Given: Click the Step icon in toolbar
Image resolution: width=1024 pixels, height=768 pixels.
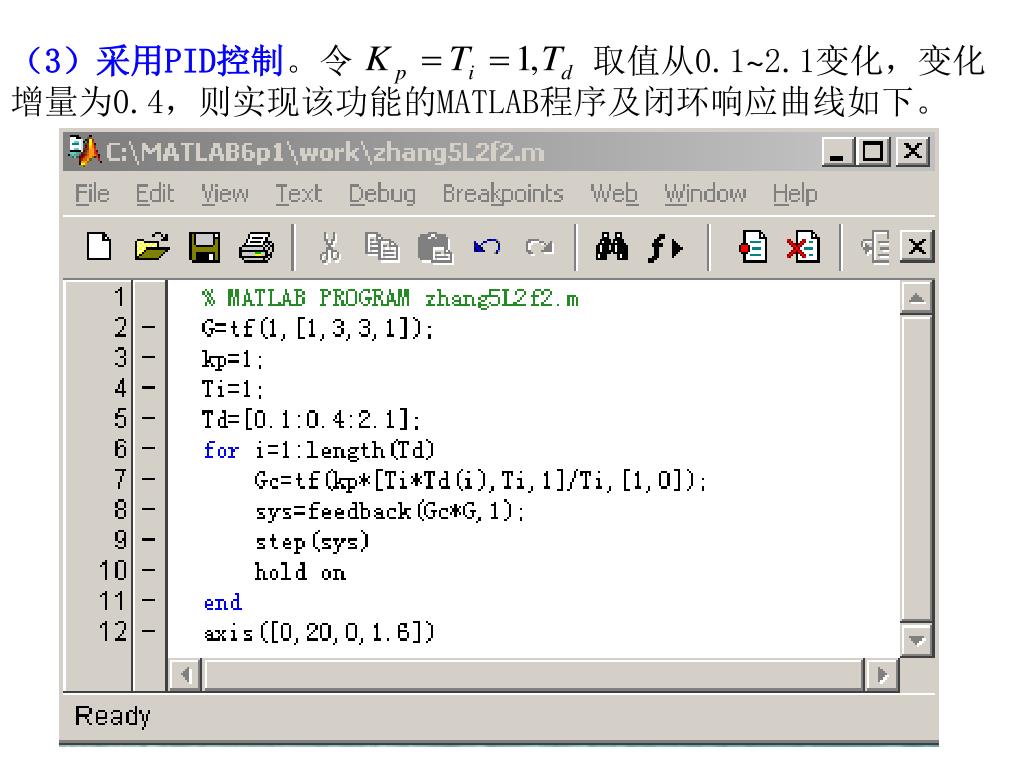Looking at the screenshot, I should tap(876, 247).
